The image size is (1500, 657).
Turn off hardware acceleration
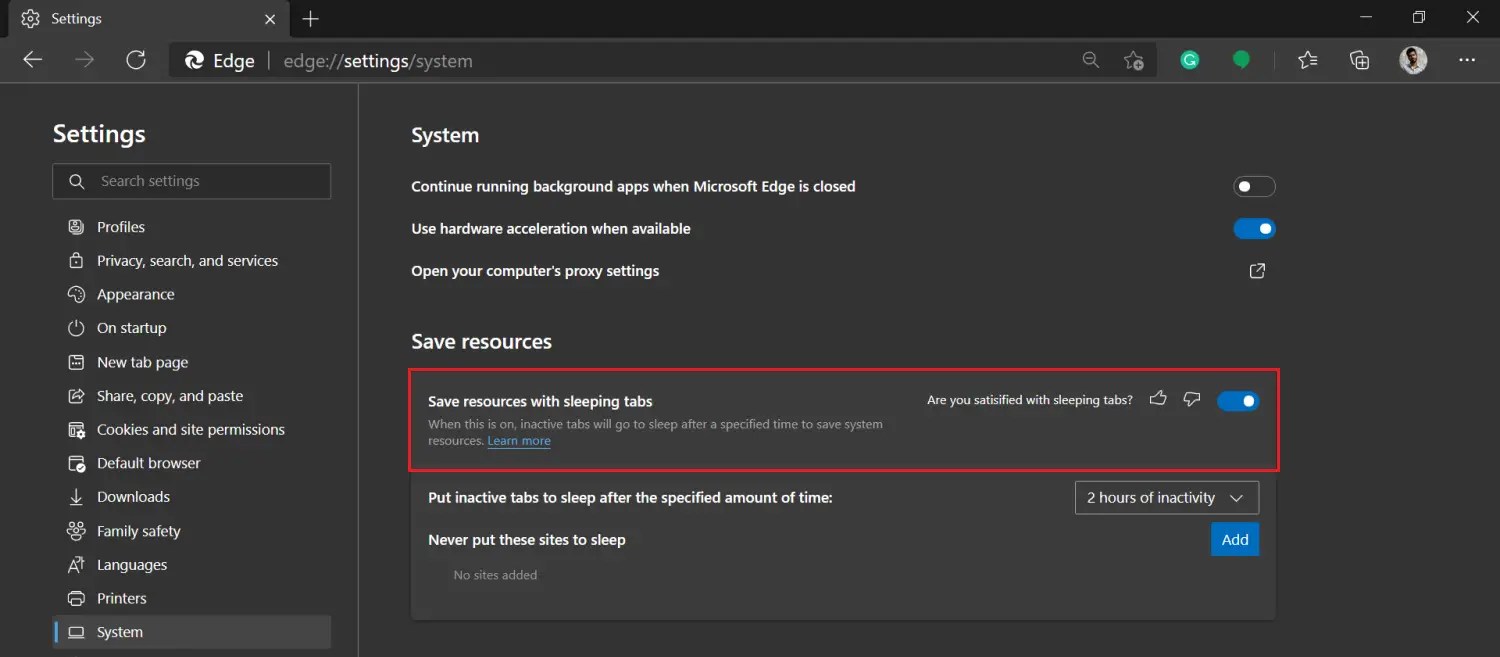pos(1254,228)
